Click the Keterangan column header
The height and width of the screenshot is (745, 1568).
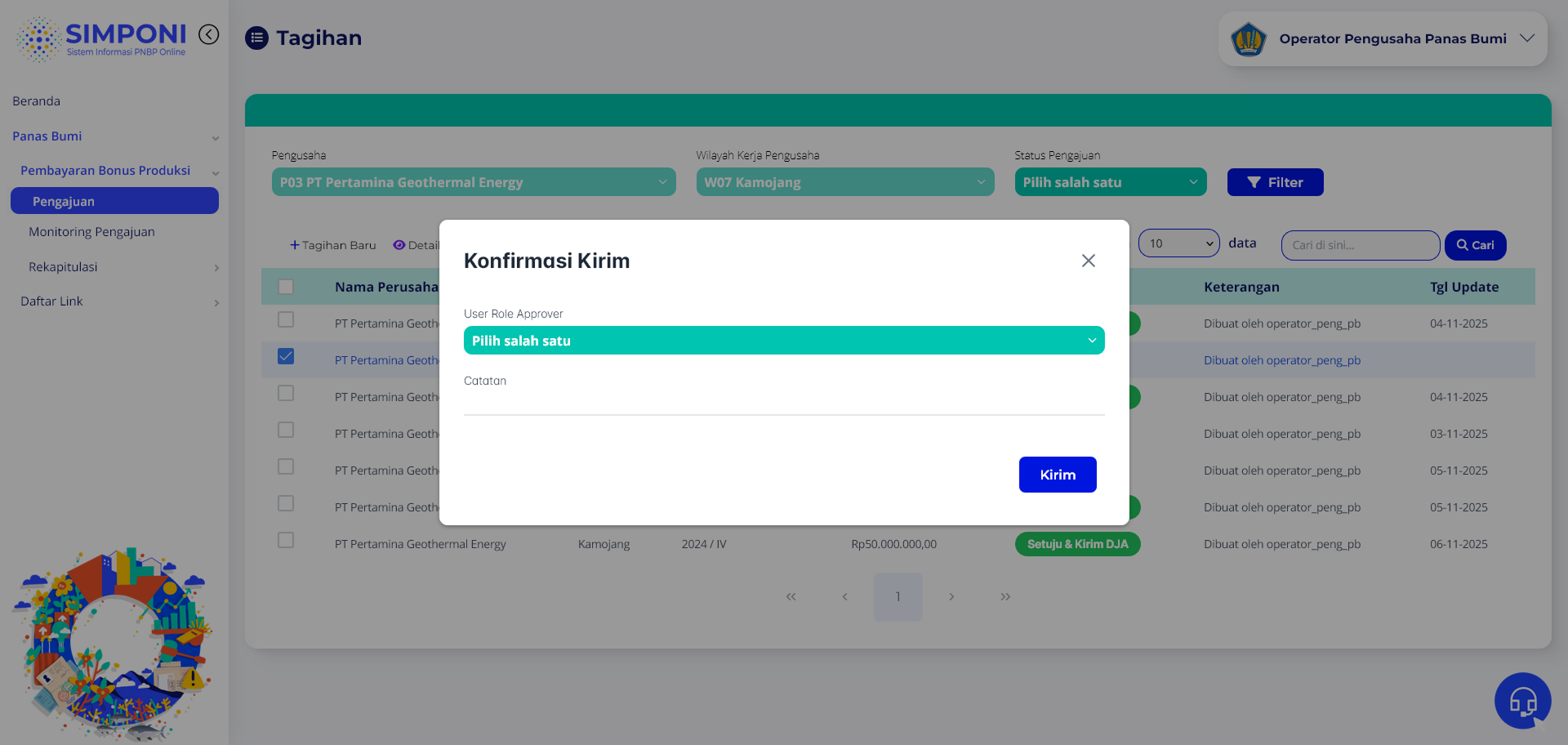point(1241,287)
